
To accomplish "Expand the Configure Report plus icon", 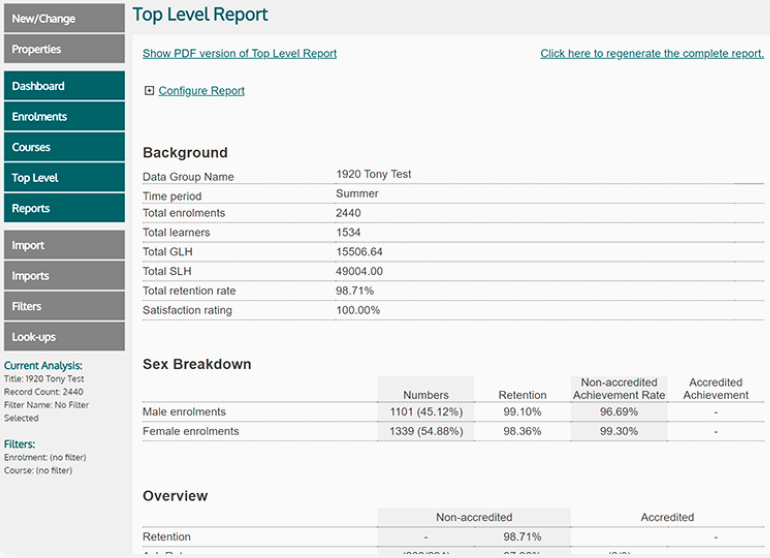I will (x=149, y=91).
